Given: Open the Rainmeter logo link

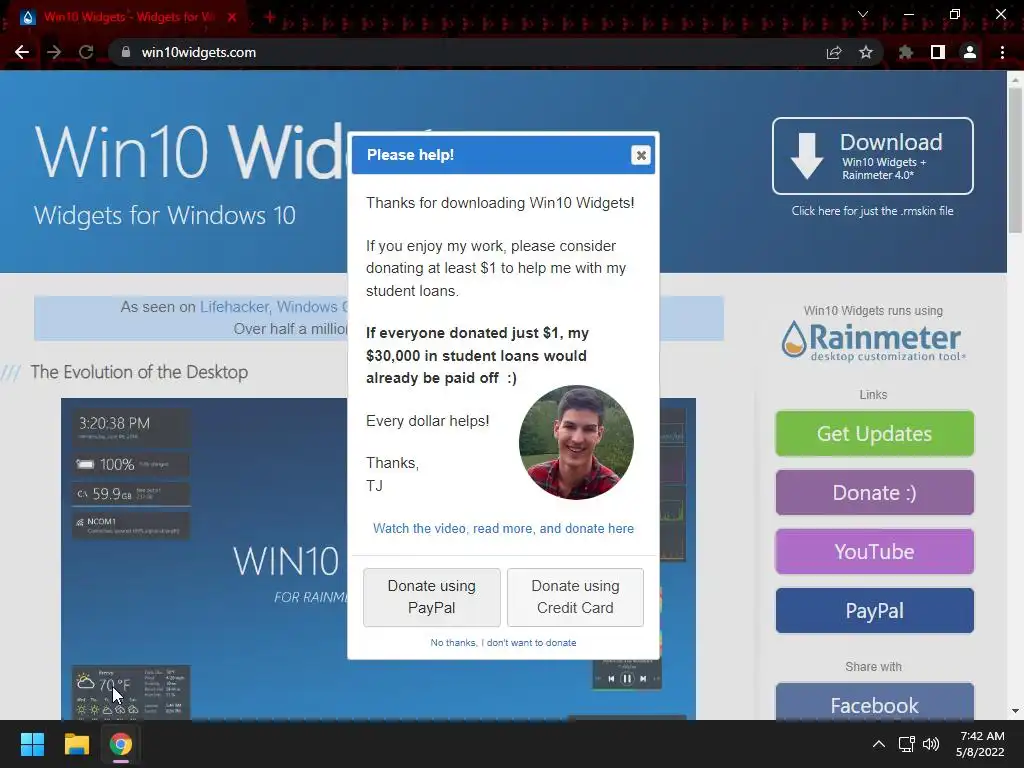Looking at the screenshot, I should click(x=873, y=340).
